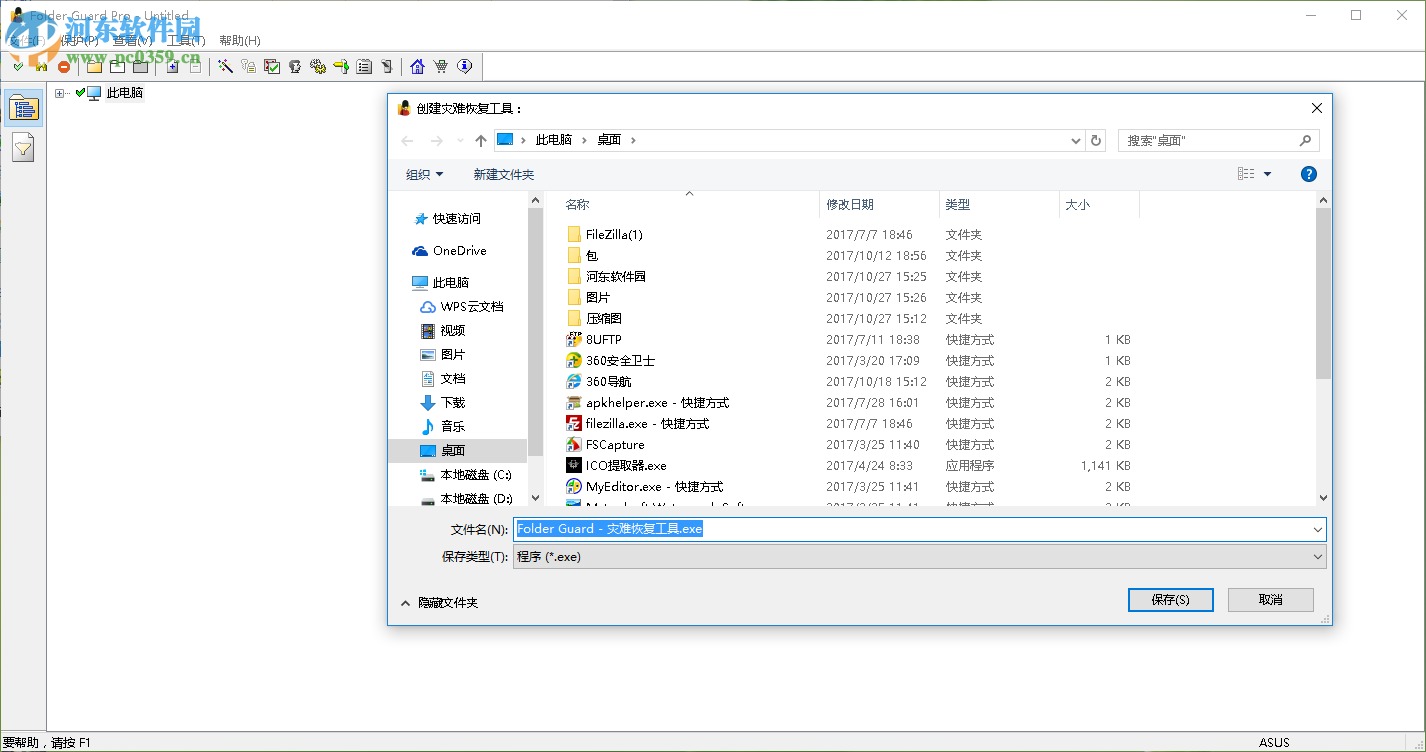
Task: Click the red stop protection icon
Action: point(65,66)
